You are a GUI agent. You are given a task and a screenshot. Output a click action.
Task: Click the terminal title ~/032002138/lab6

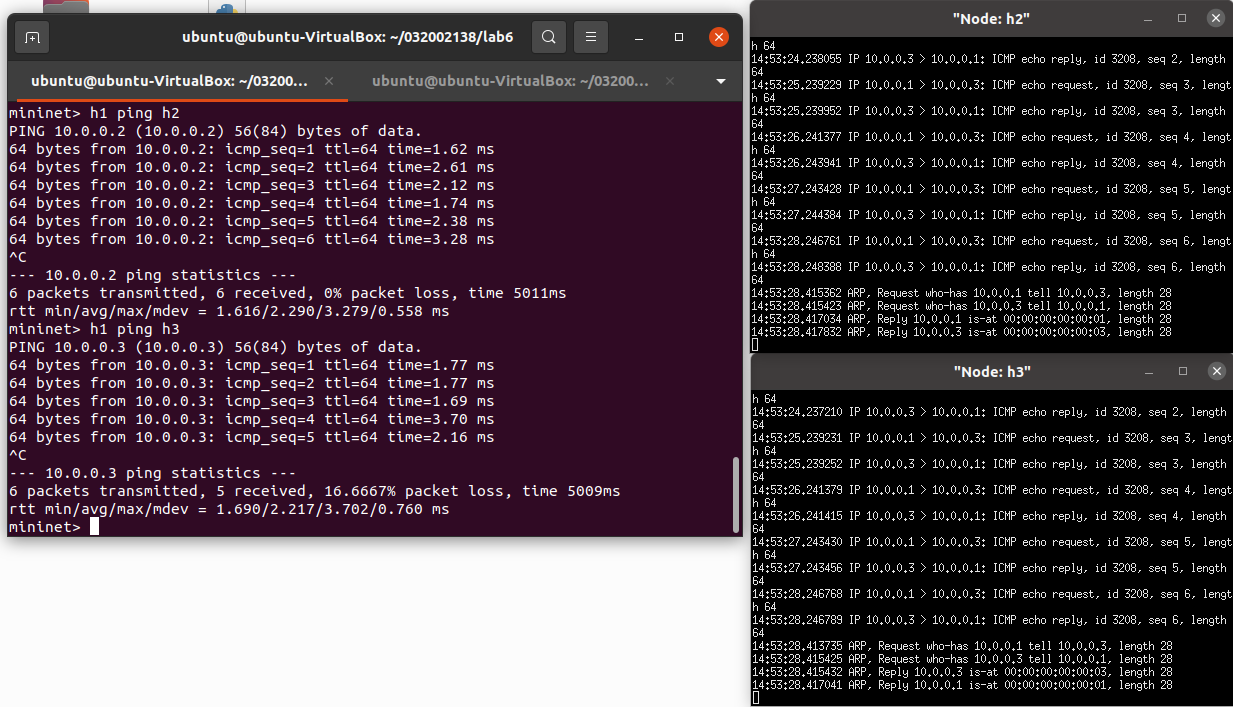pyautogui.click(x=348, y=38)
